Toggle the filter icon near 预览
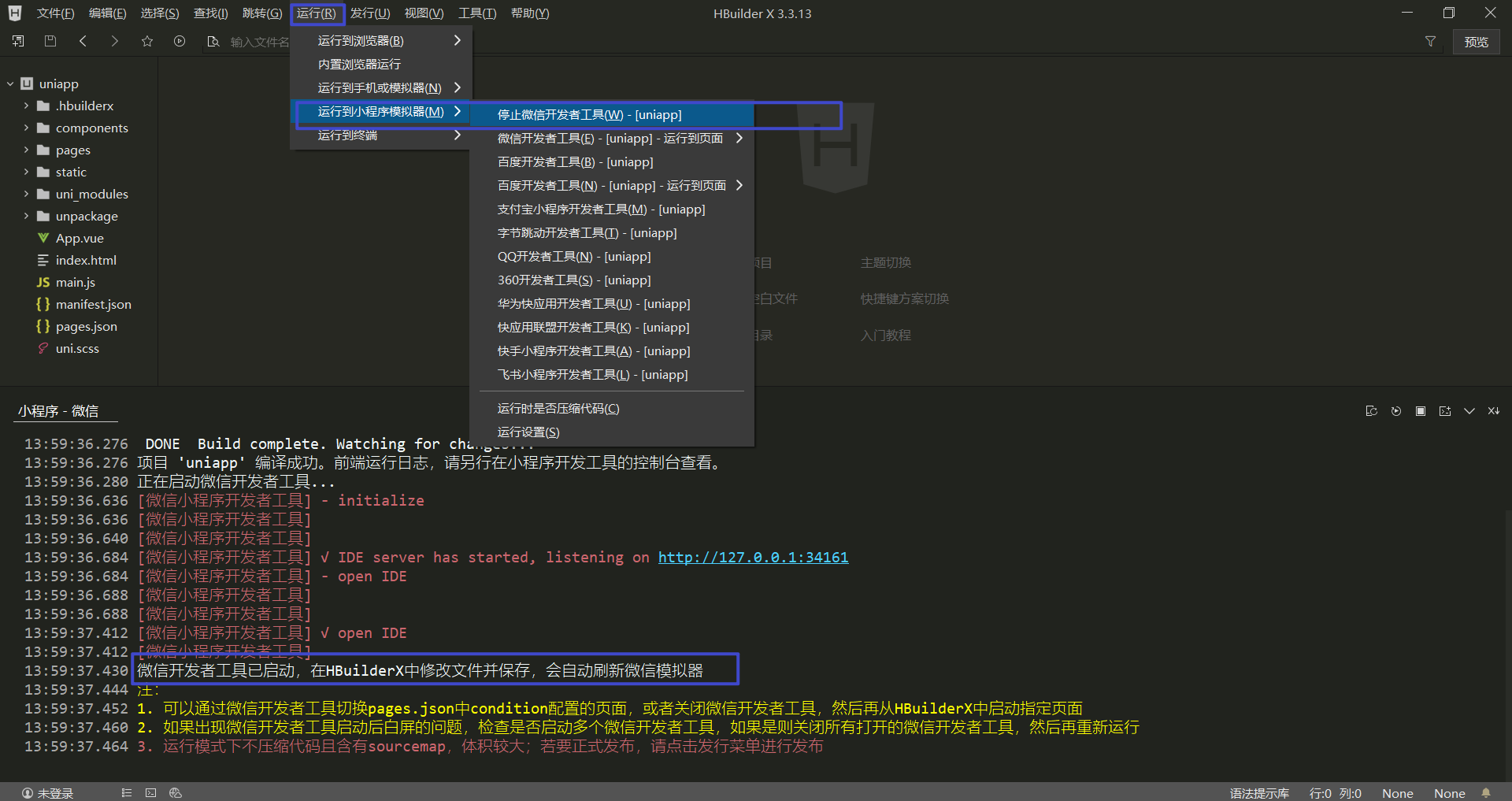This screenshot has width=1512, height=801. coord(1431,42)
